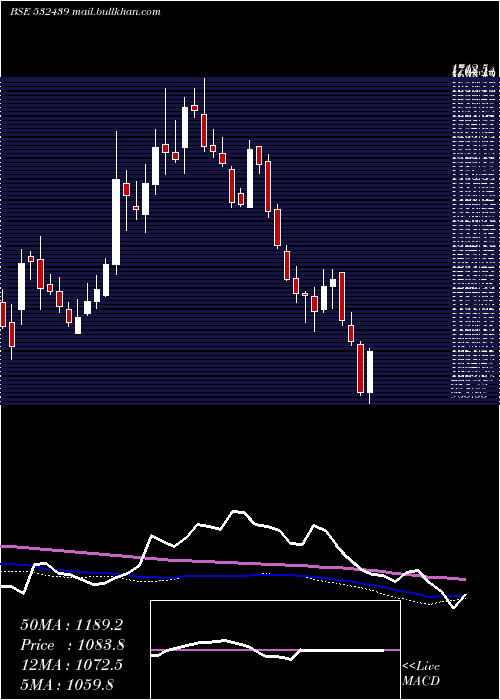Select the 12MA : 1072.5 value
500x700 pixels.
(x=71, y=665)
